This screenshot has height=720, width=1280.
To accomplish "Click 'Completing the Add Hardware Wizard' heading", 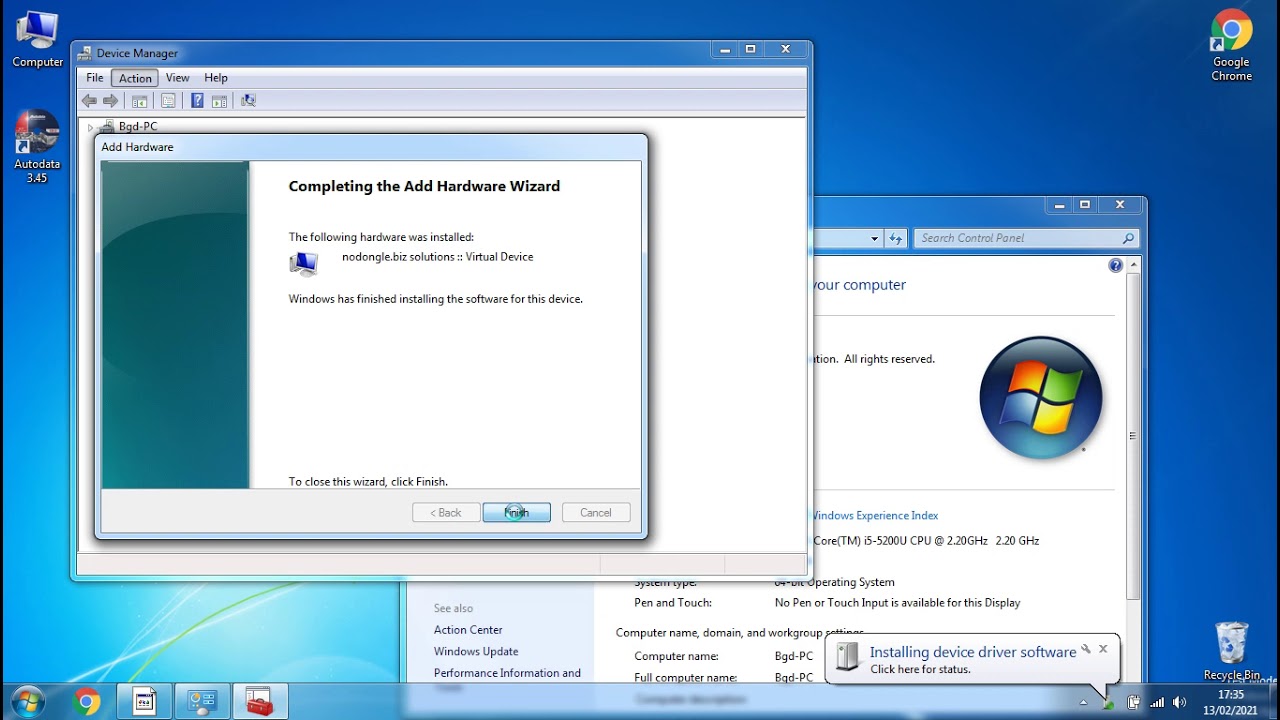I will (424, 186).
